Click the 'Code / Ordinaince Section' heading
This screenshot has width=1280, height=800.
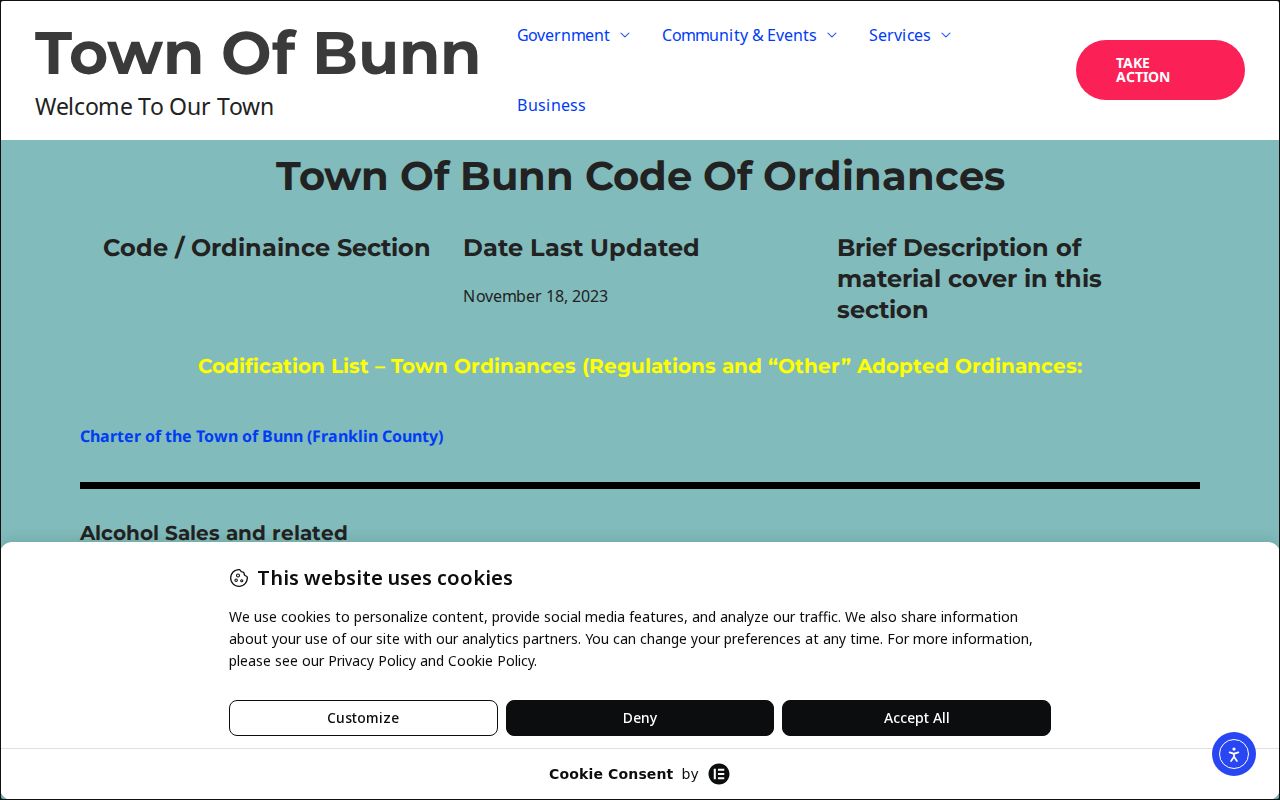[267, 248]
